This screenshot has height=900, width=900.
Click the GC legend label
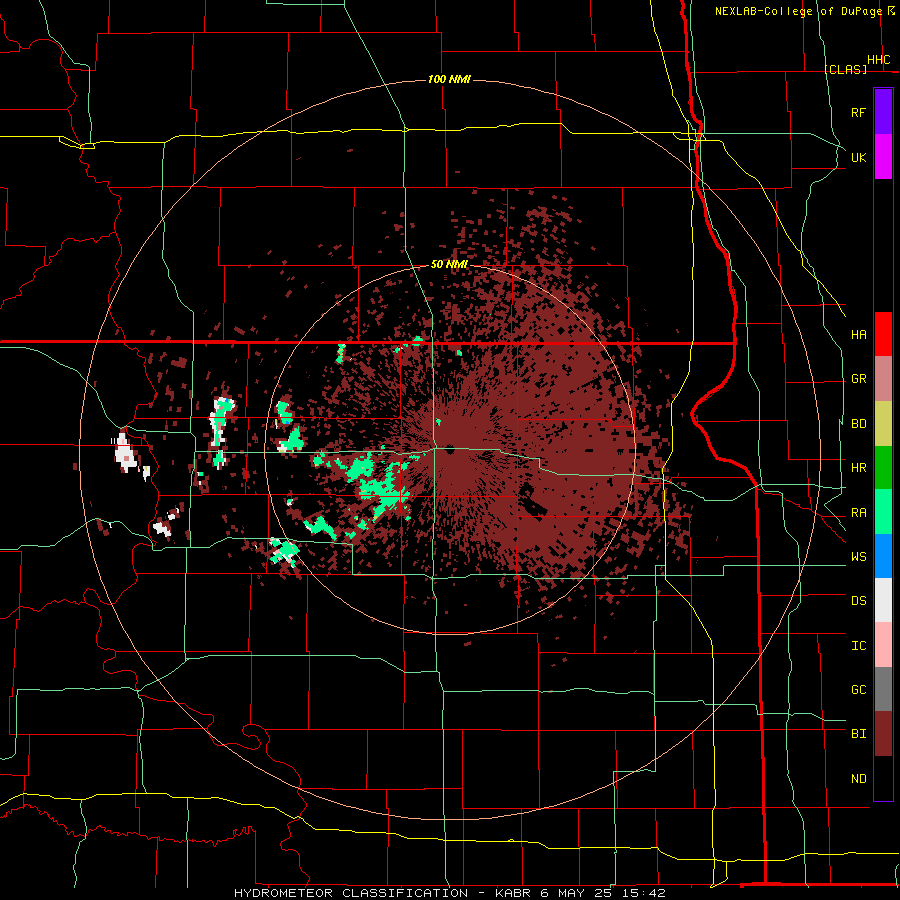click(859, 690)
